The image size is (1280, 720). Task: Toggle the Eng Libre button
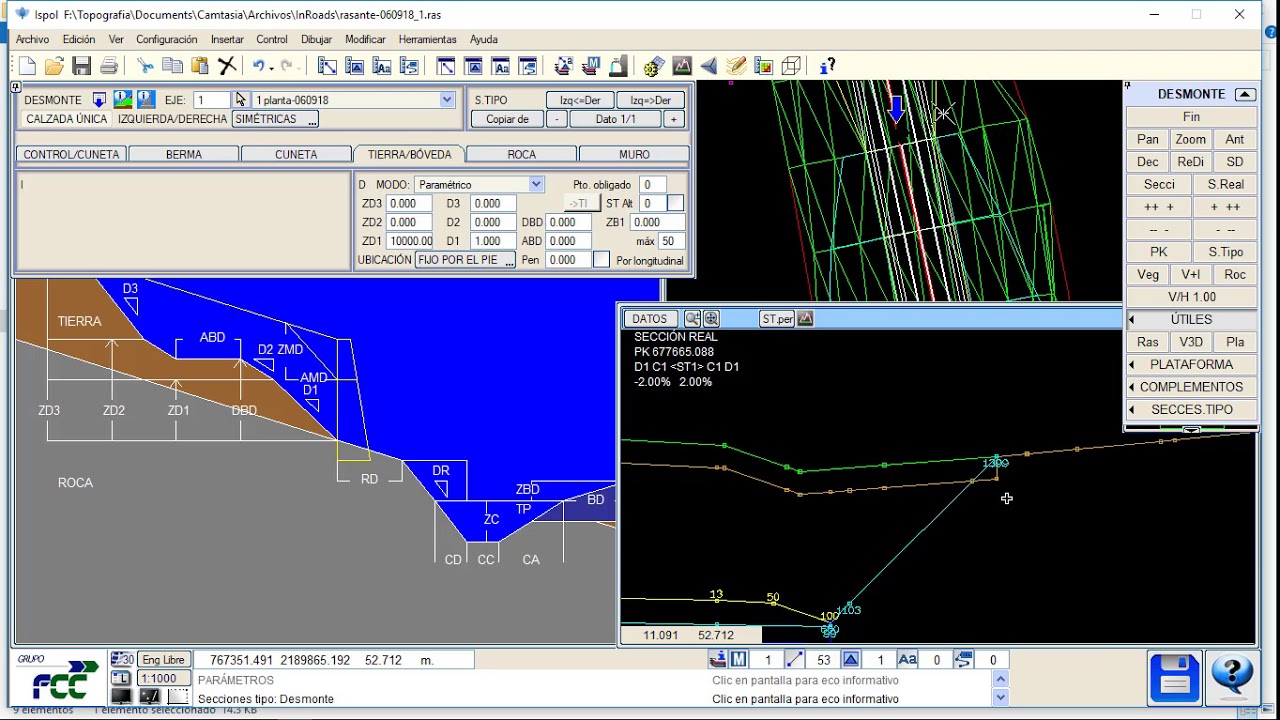(x=163, y=660)
